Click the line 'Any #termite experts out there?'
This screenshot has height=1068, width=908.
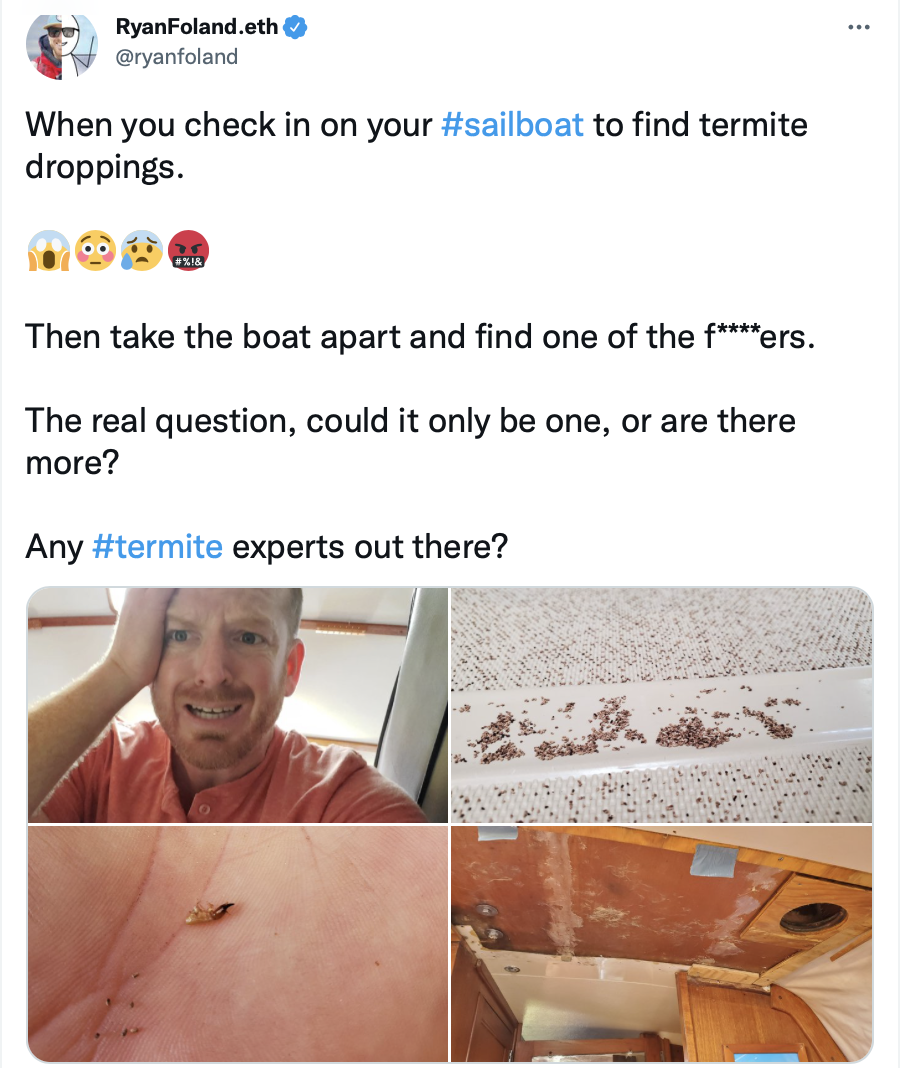266,547
